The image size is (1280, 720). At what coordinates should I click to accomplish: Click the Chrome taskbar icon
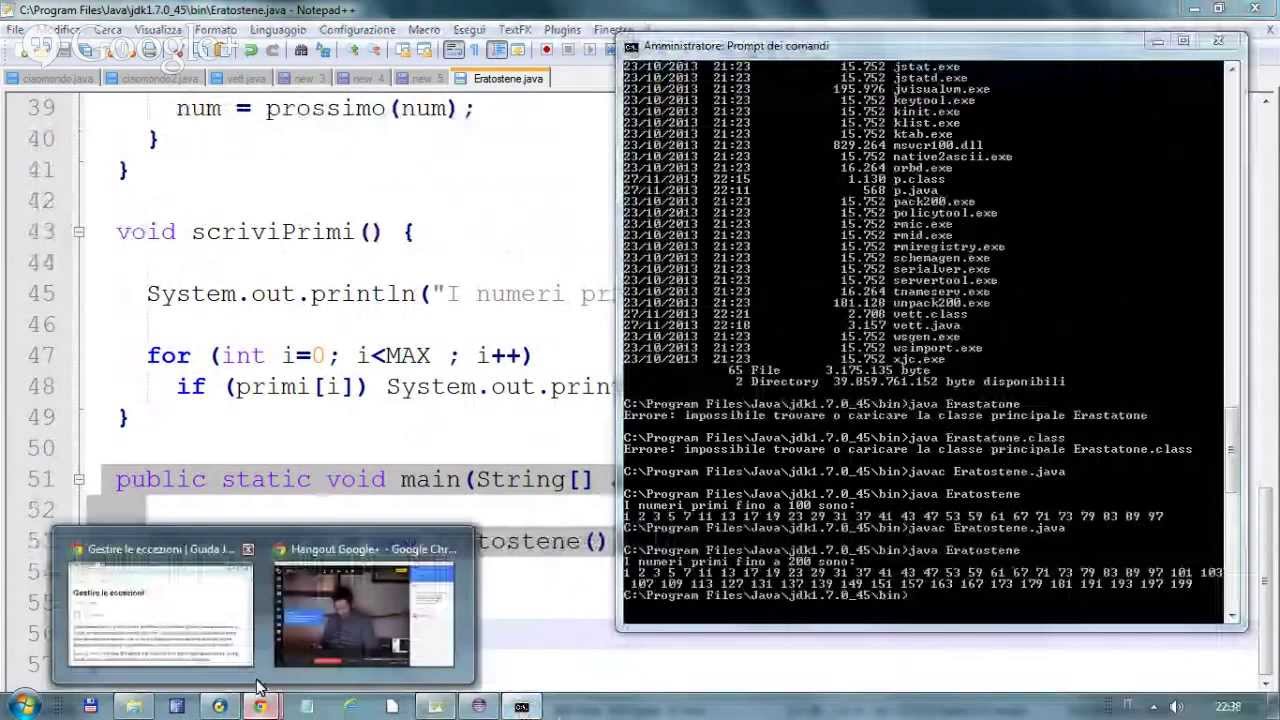(x=260, y=706)
